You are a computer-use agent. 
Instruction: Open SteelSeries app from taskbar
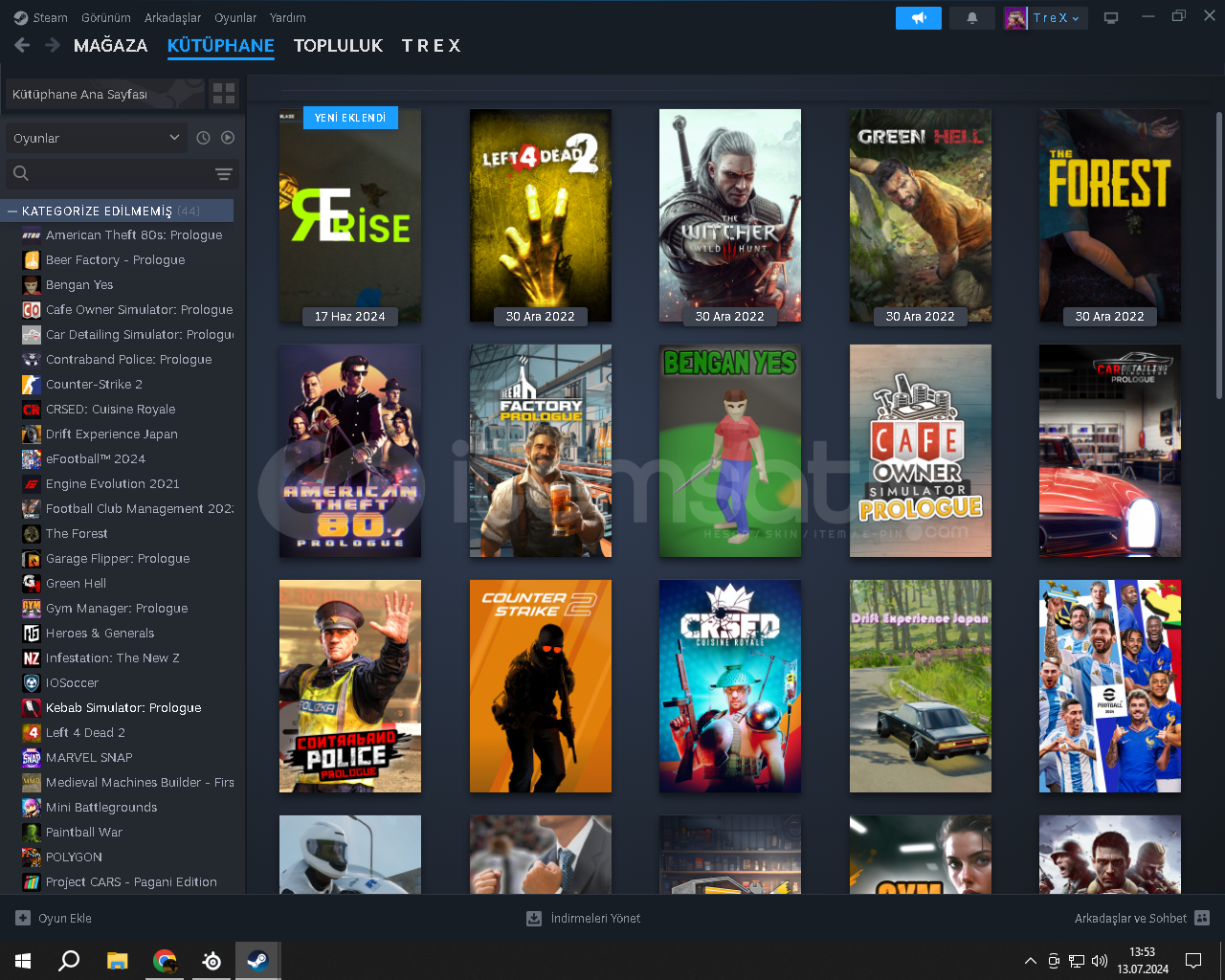(212, 960)
